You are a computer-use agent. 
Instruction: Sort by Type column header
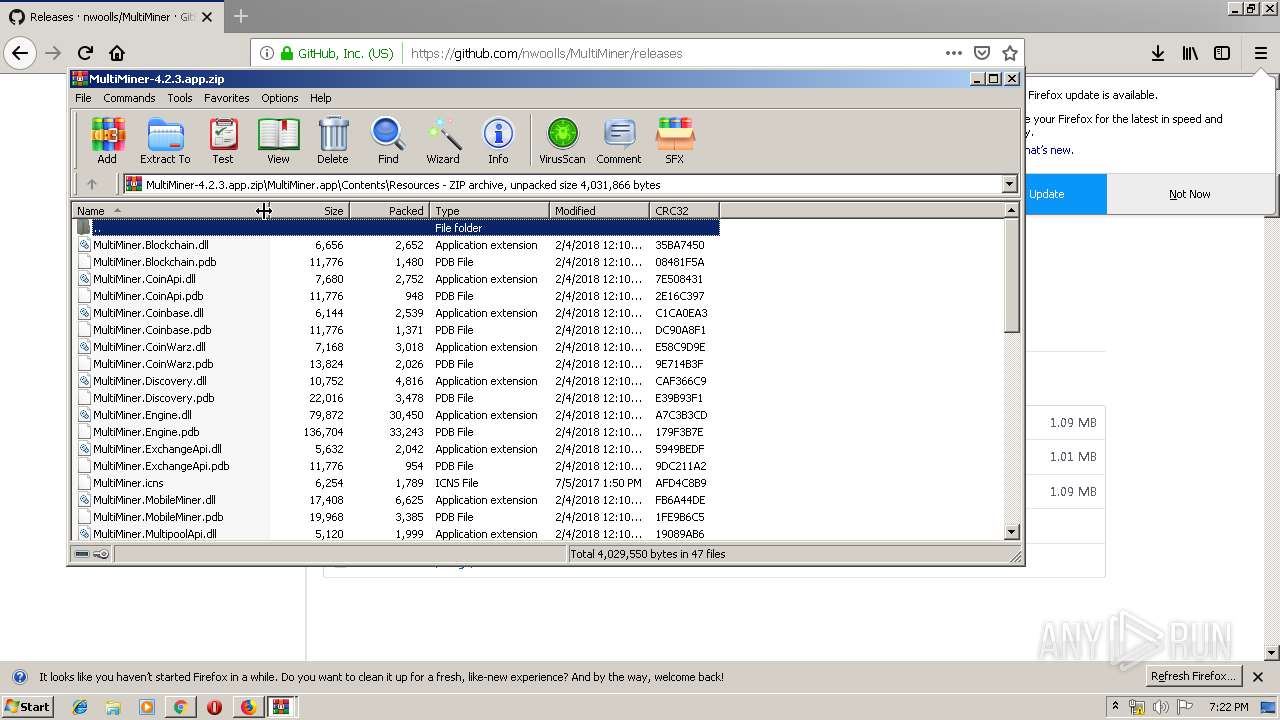tap(490, 210)
